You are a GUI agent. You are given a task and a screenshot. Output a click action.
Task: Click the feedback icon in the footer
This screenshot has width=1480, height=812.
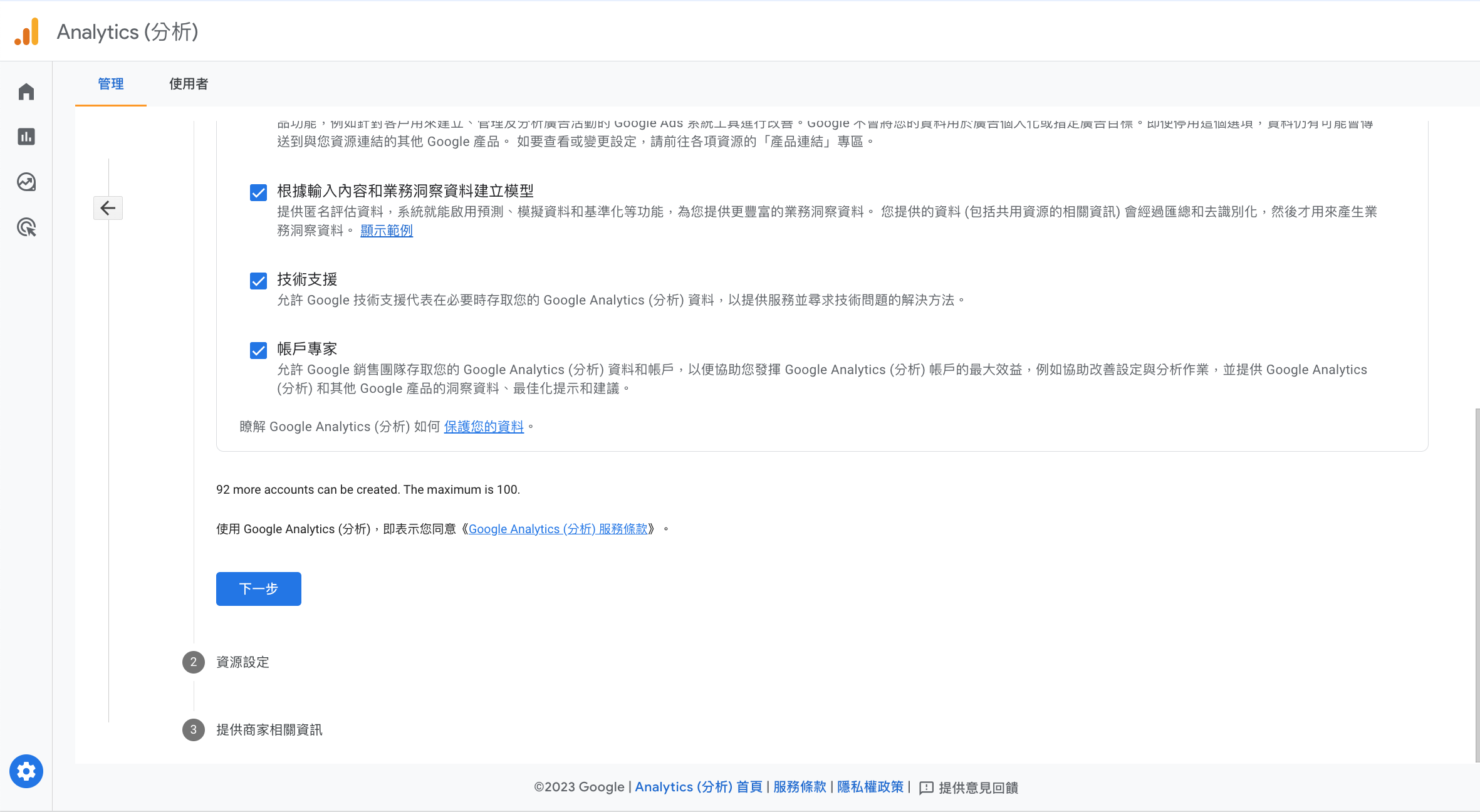pos(926,788)
